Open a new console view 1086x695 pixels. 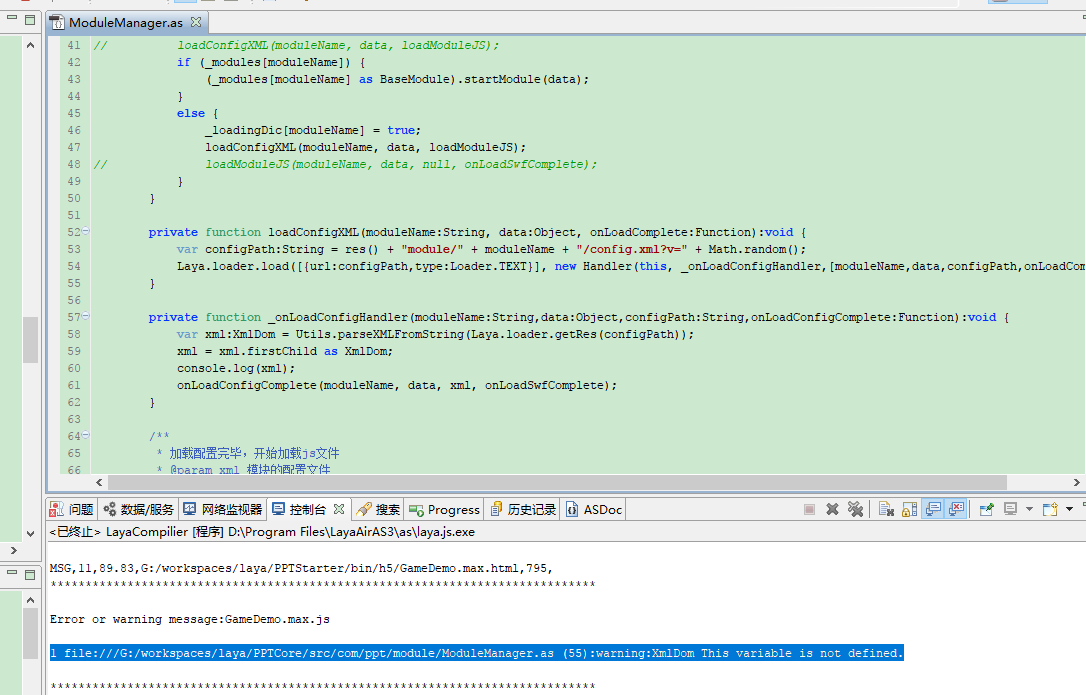click(x=1049, y=509)
